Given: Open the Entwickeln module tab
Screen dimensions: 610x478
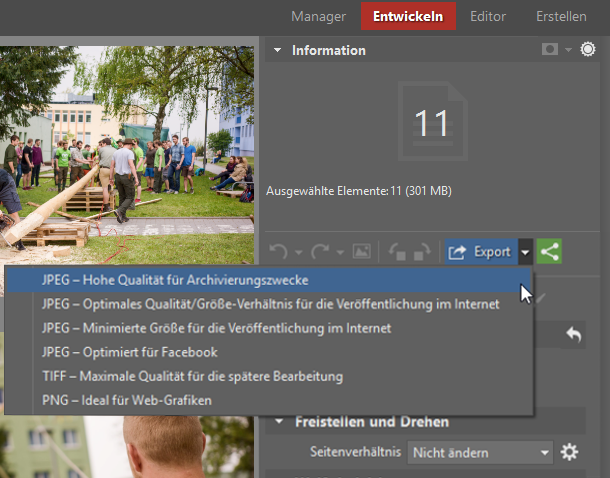Looking at the screenshot, I should click(x=408, y=16).
